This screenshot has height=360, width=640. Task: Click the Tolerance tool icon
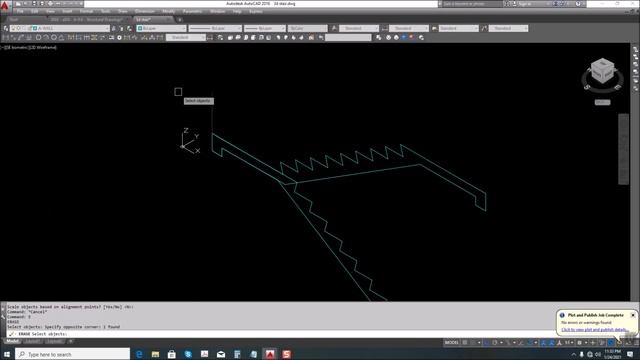click(x=111, y=38)
